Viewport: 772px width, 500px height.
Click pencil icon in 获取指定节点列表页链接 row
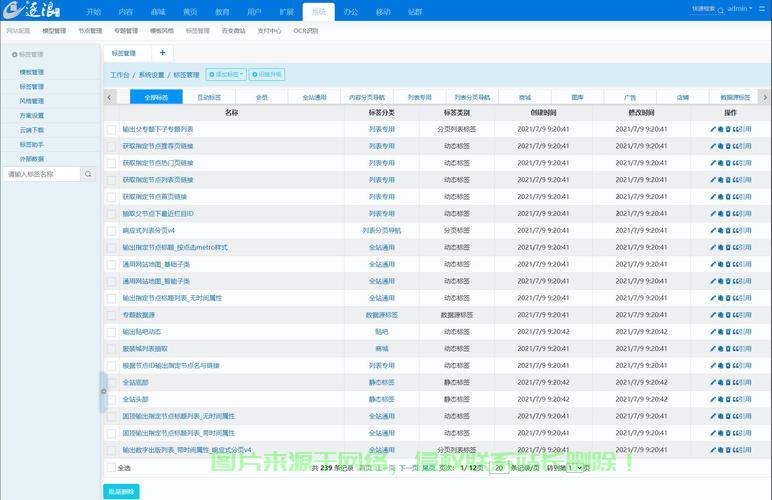[x=713, y=180]
